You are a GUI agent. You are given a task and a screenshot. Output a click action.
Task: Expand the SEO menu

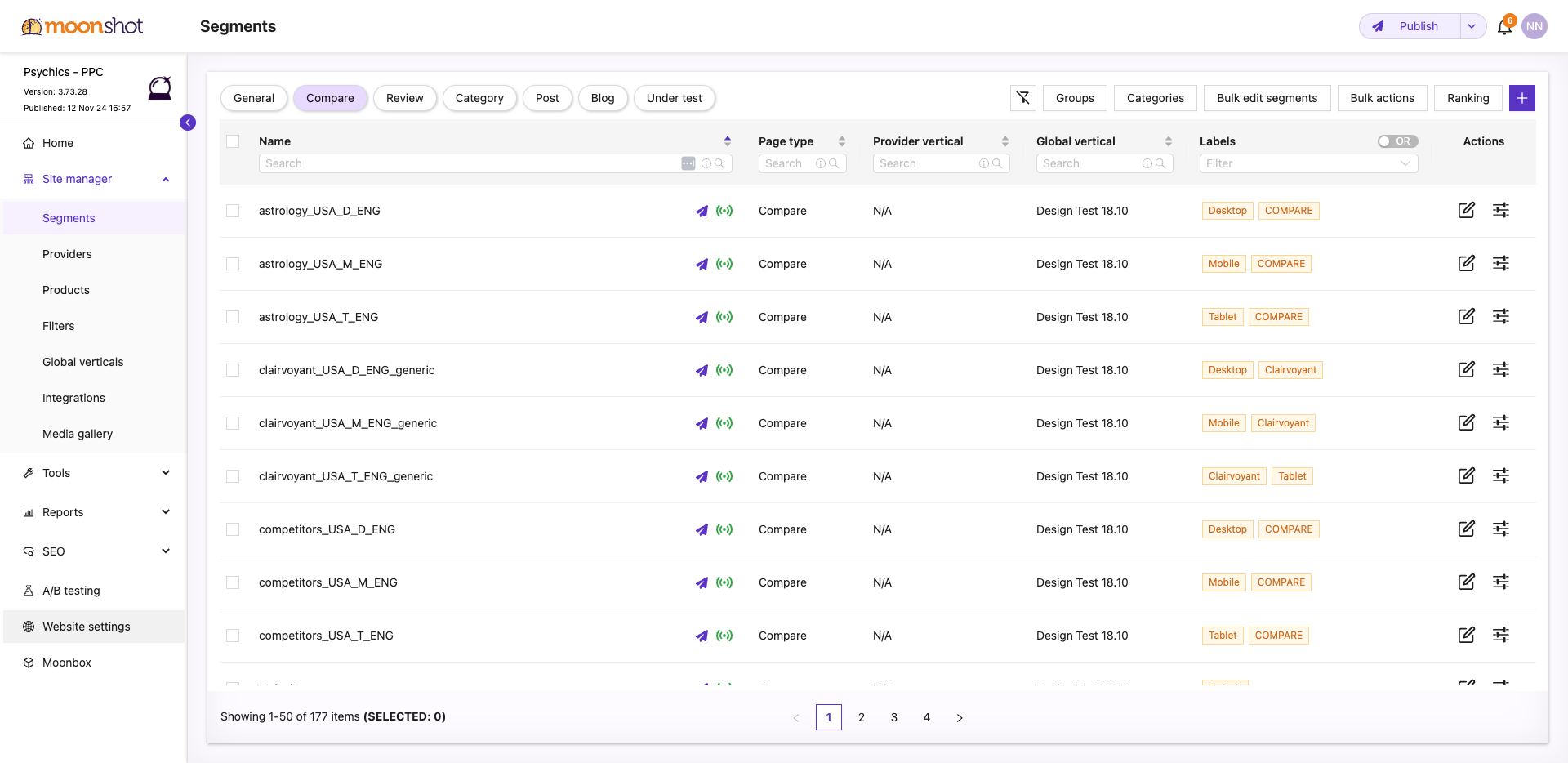coord(166,551)
